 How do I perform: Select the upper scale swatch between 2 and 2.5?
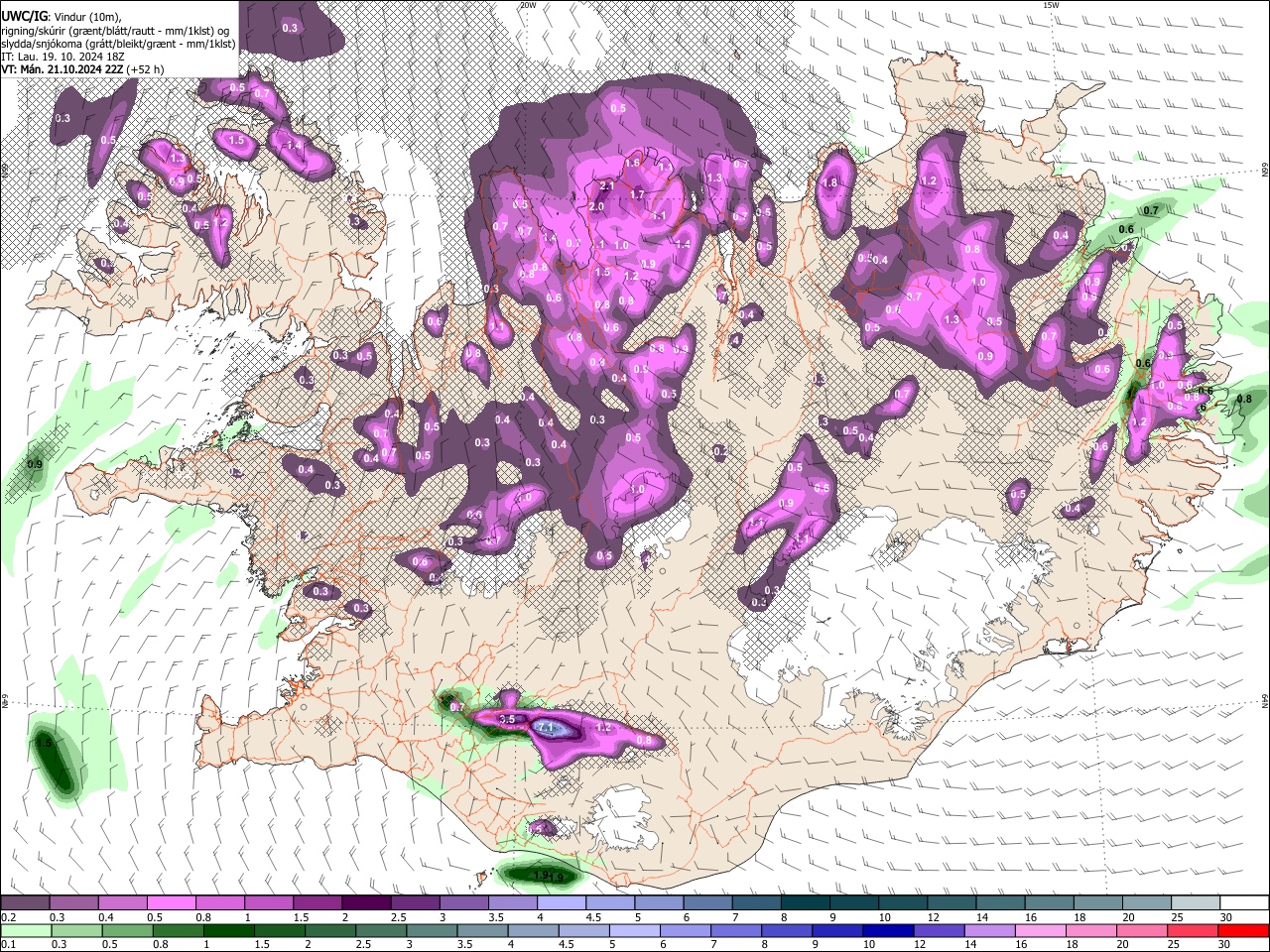(x=366, y=903)
